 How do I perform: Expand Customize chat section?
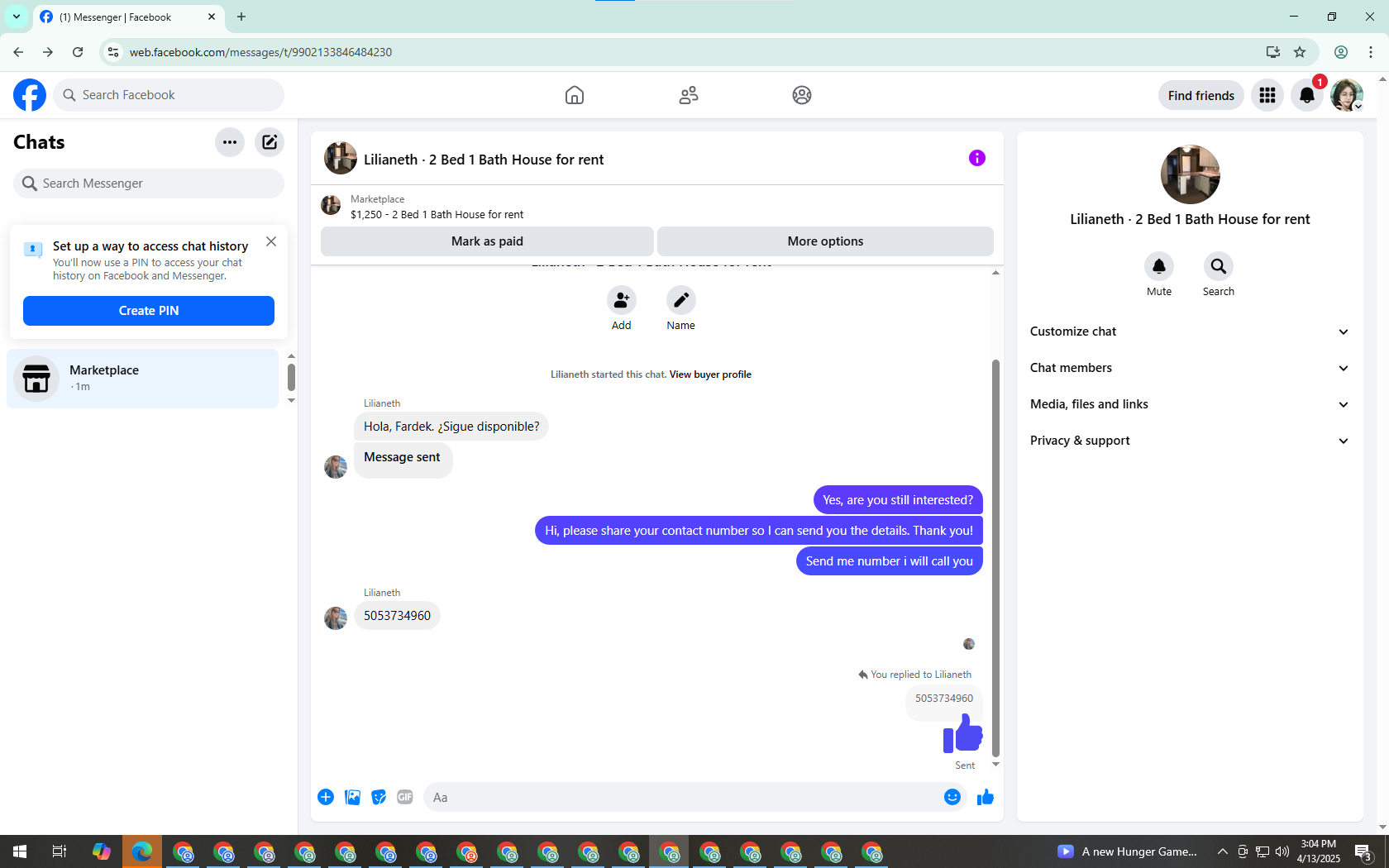(x=1190, y=331)
